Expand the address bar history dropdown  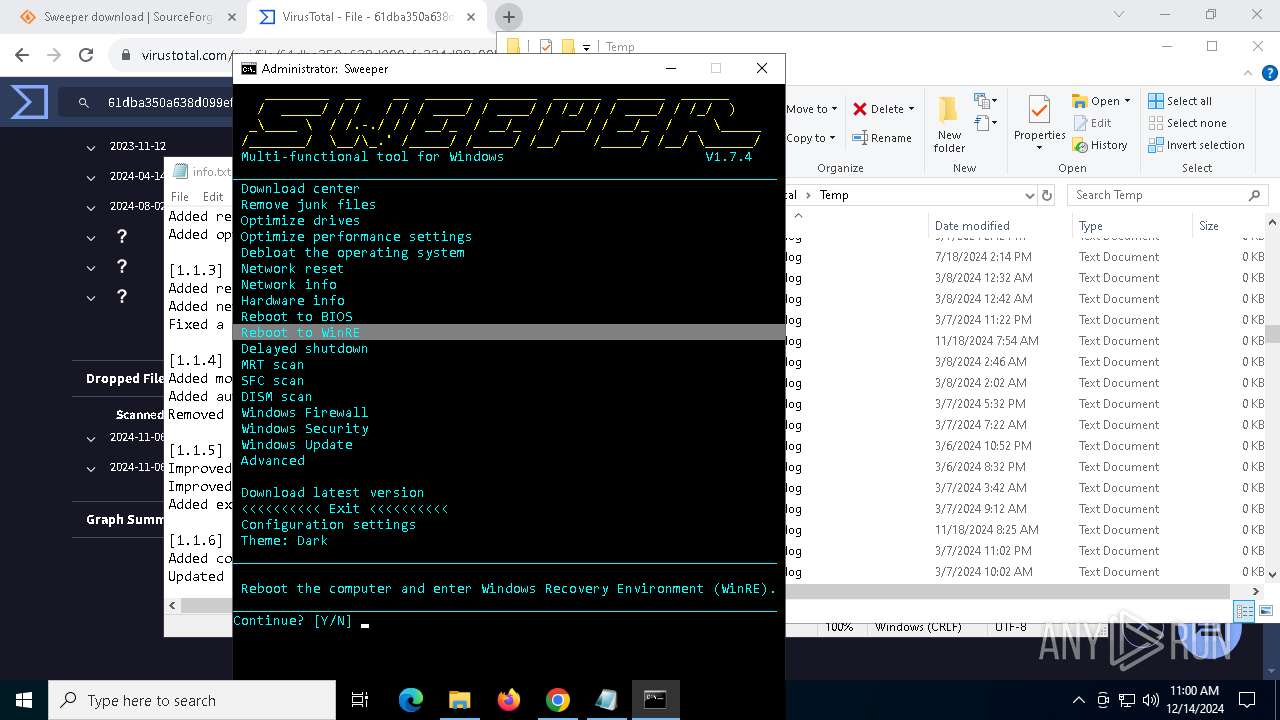coord(1029,195)
